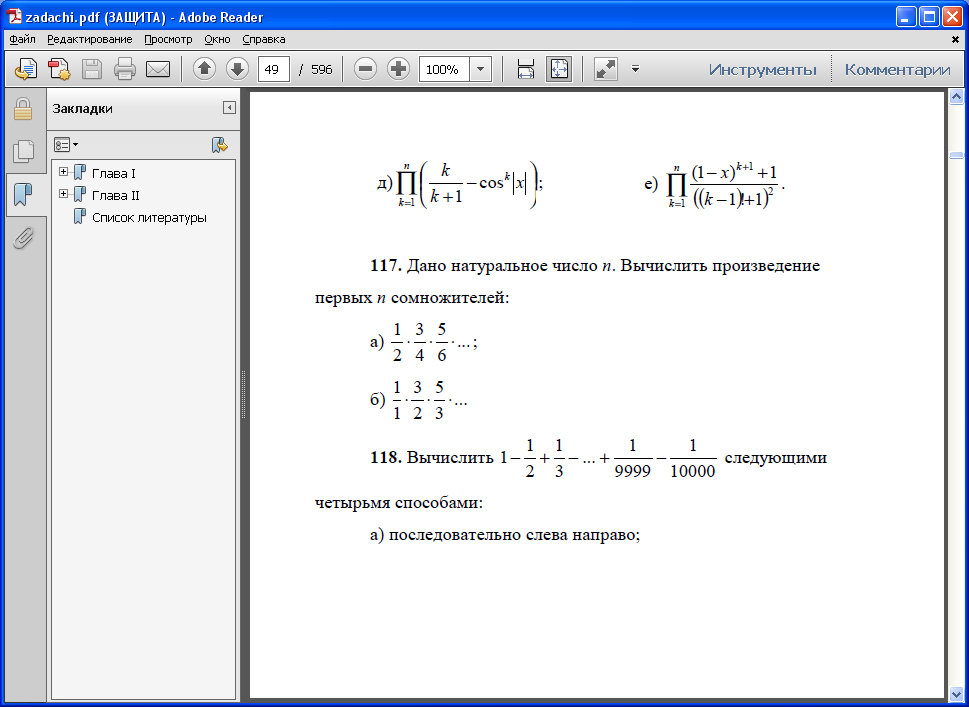
Task: Select the Глава II bookmark
Action: (x=116, y=196)
